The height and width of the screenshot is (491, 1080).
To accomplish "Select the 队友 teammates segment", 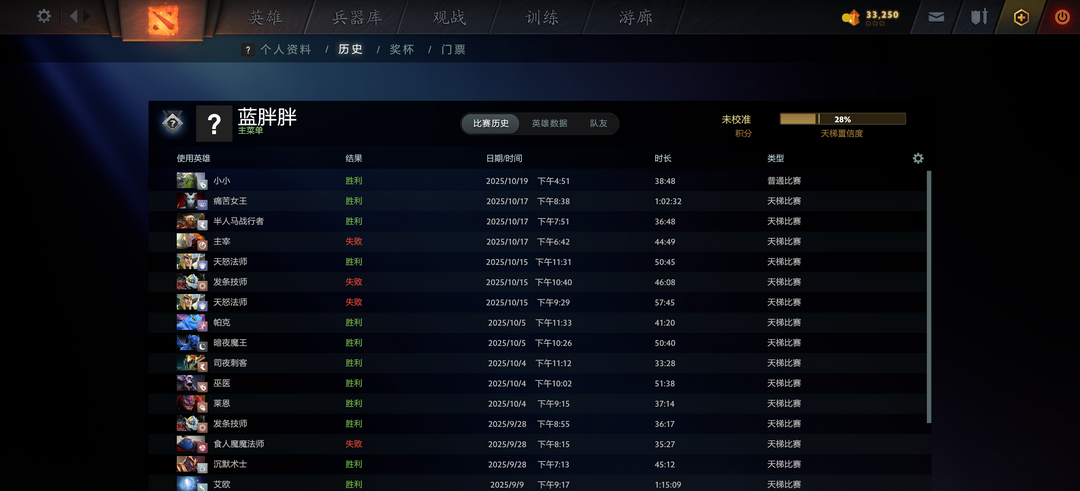I will coord(598,123).
